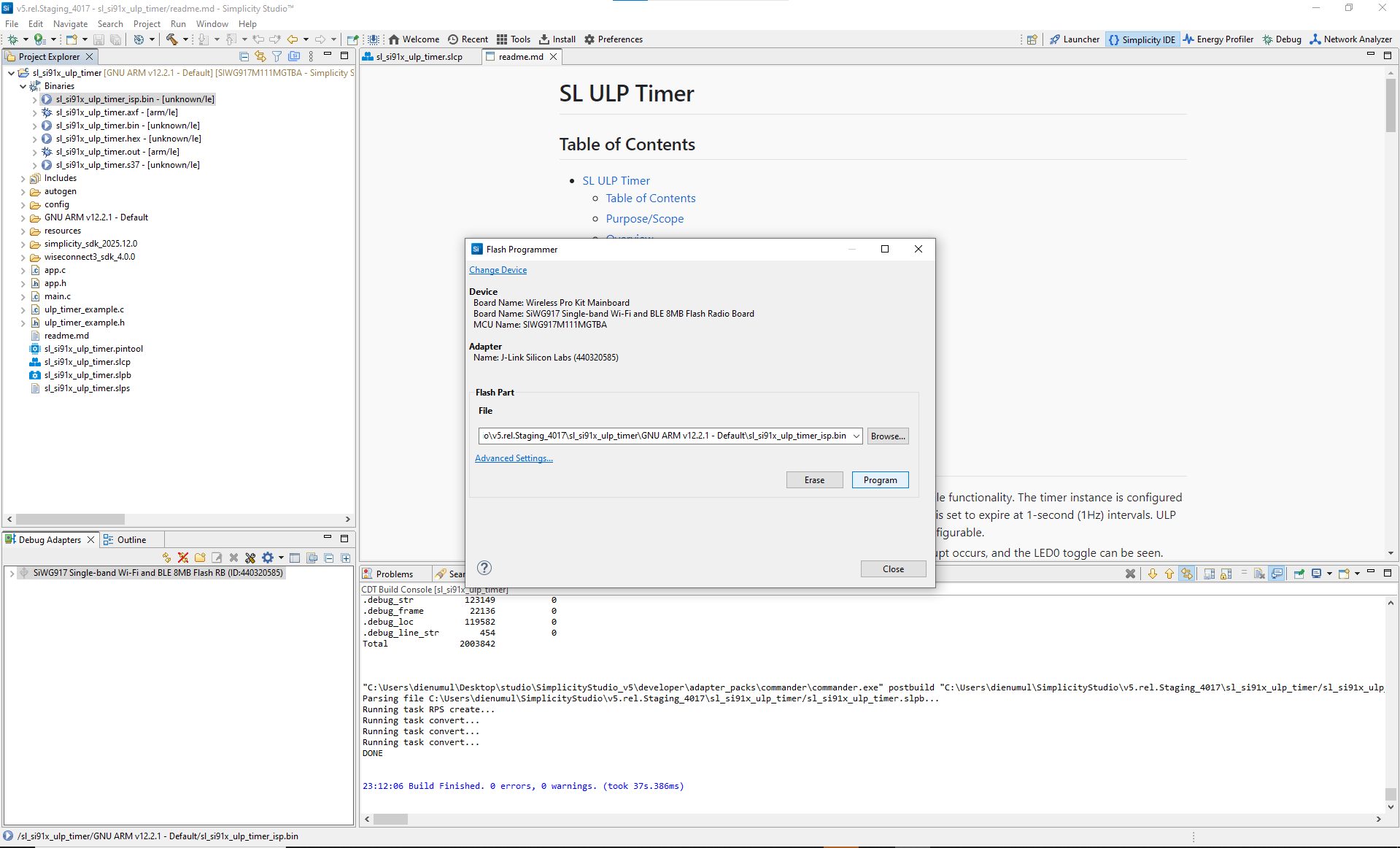Open the Network Analyzer tool
Screen dimensions: 1400x848
pos(1350,39)
